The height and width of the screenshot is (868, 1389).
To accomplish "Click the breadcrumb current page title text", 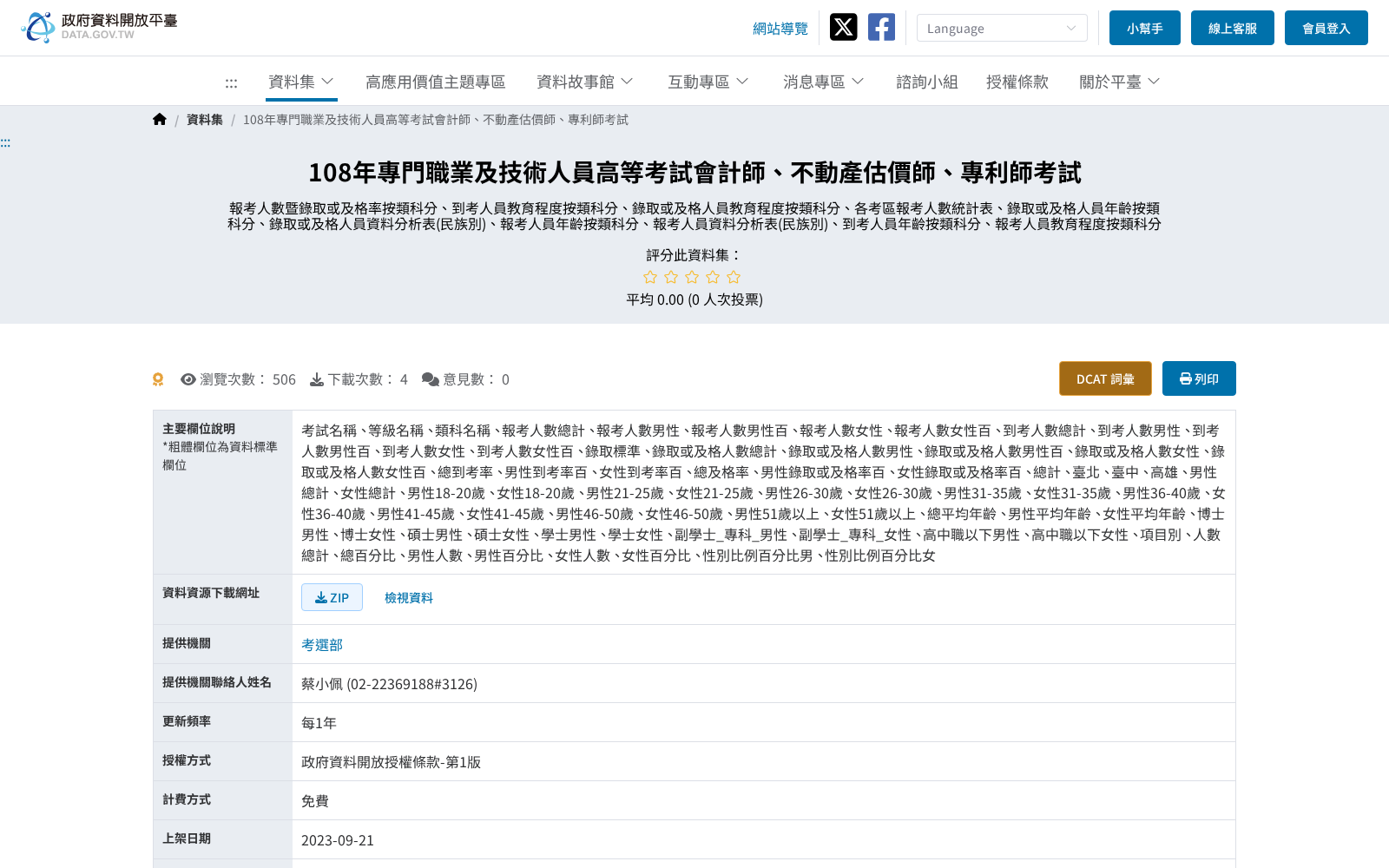I will click(x=436, y=120).
